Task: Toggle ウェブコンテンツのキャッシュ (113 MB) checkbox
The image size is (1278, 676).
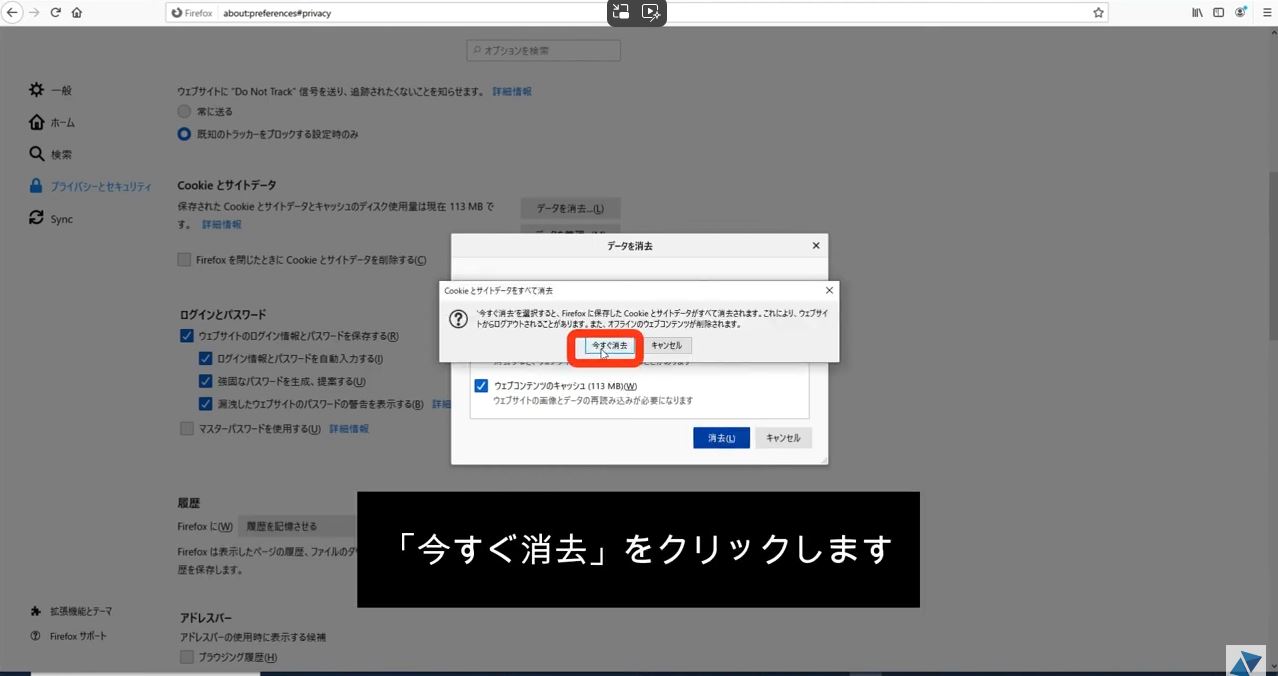Action: [x=482, y=386]
